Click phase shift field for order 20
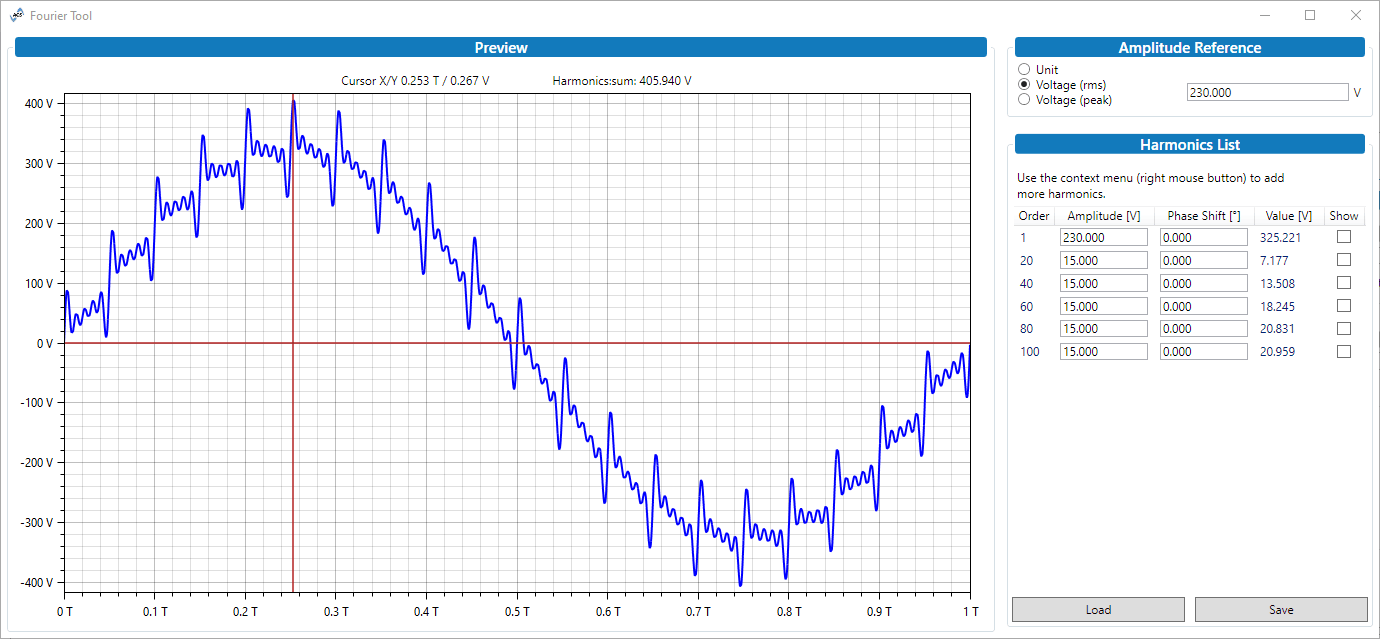The width and height of the screenshot is (1380, 639). coord(1203,260)
